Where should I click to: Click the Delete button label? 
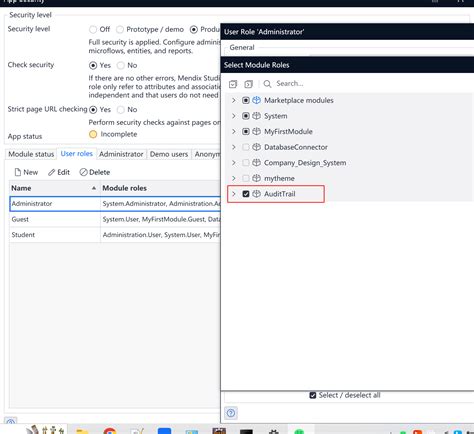pos(100,172)
